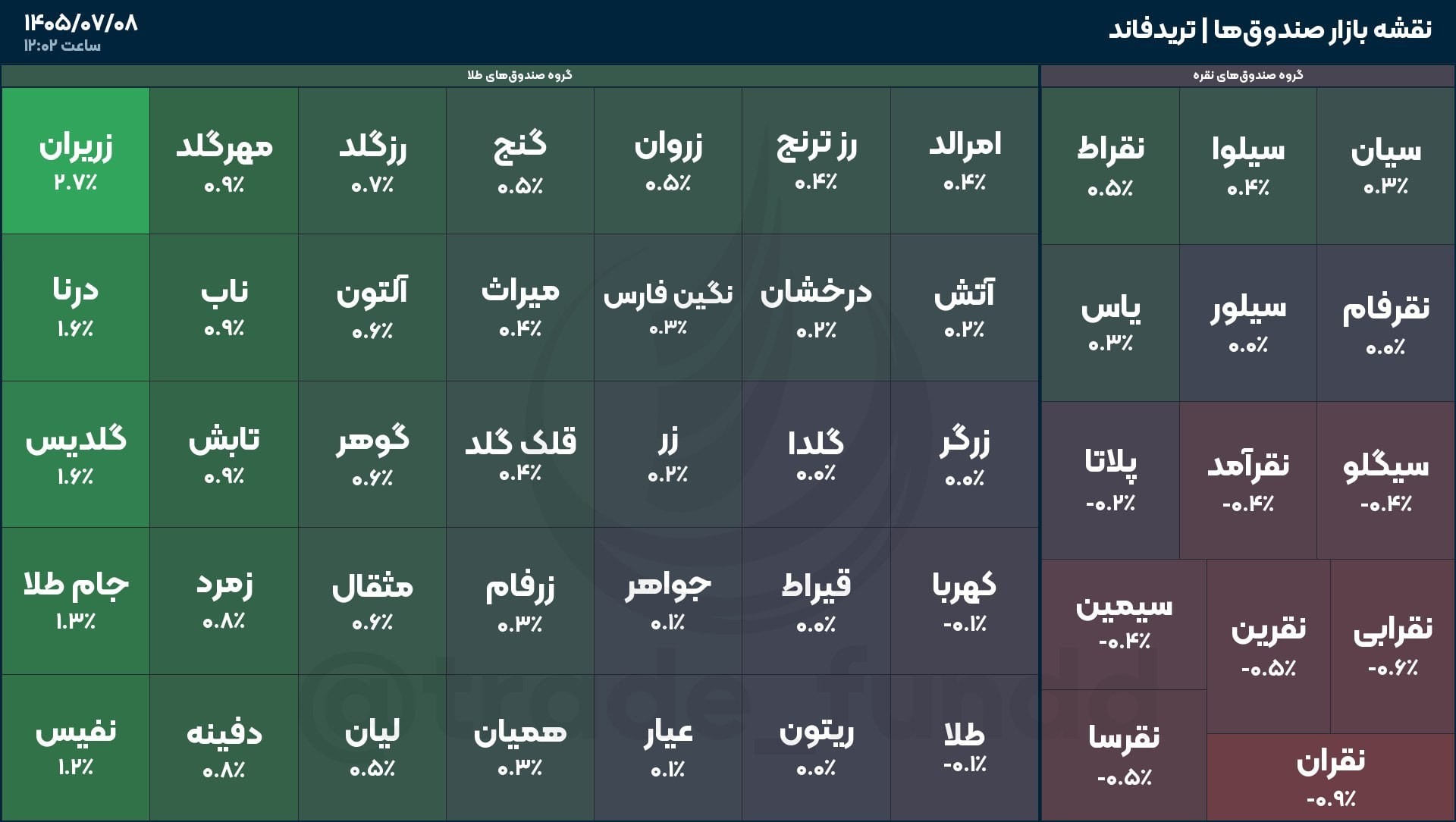Viewport: 1456px width, 822px height.
Task: Open the آتش fund tile
Action: pyautogui.click(x=965, y=308)
